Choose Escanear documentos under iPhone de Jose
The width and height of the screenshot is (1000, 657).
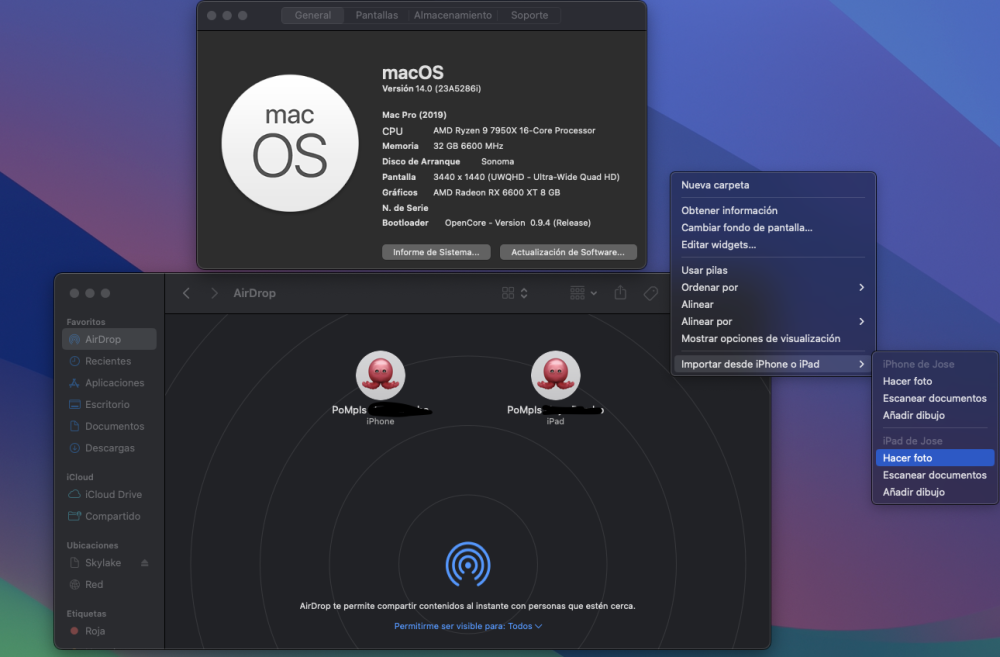click(x=935, y=399)
